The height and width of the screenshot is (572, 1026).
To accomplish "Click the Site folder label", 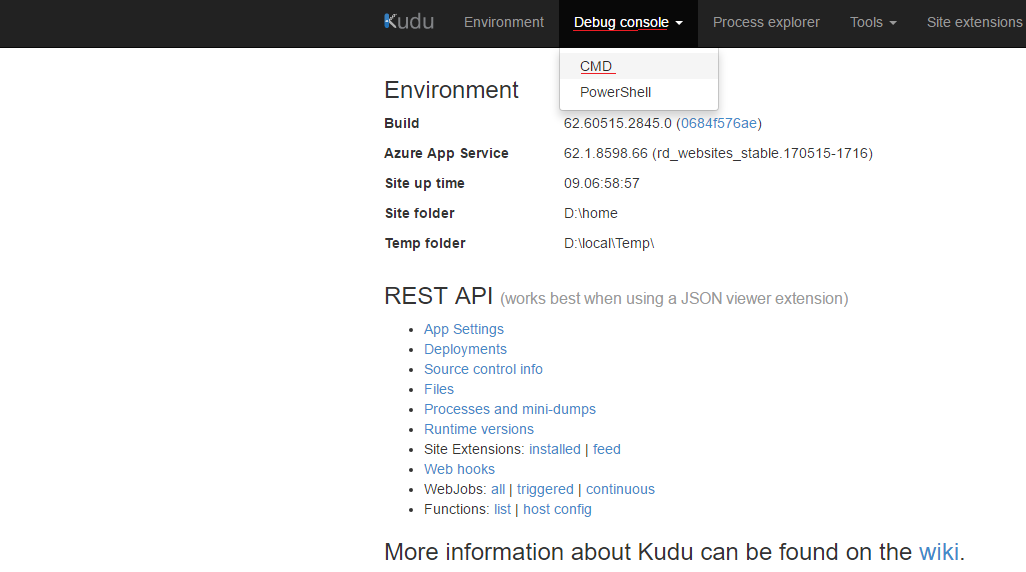I will 419,213.
